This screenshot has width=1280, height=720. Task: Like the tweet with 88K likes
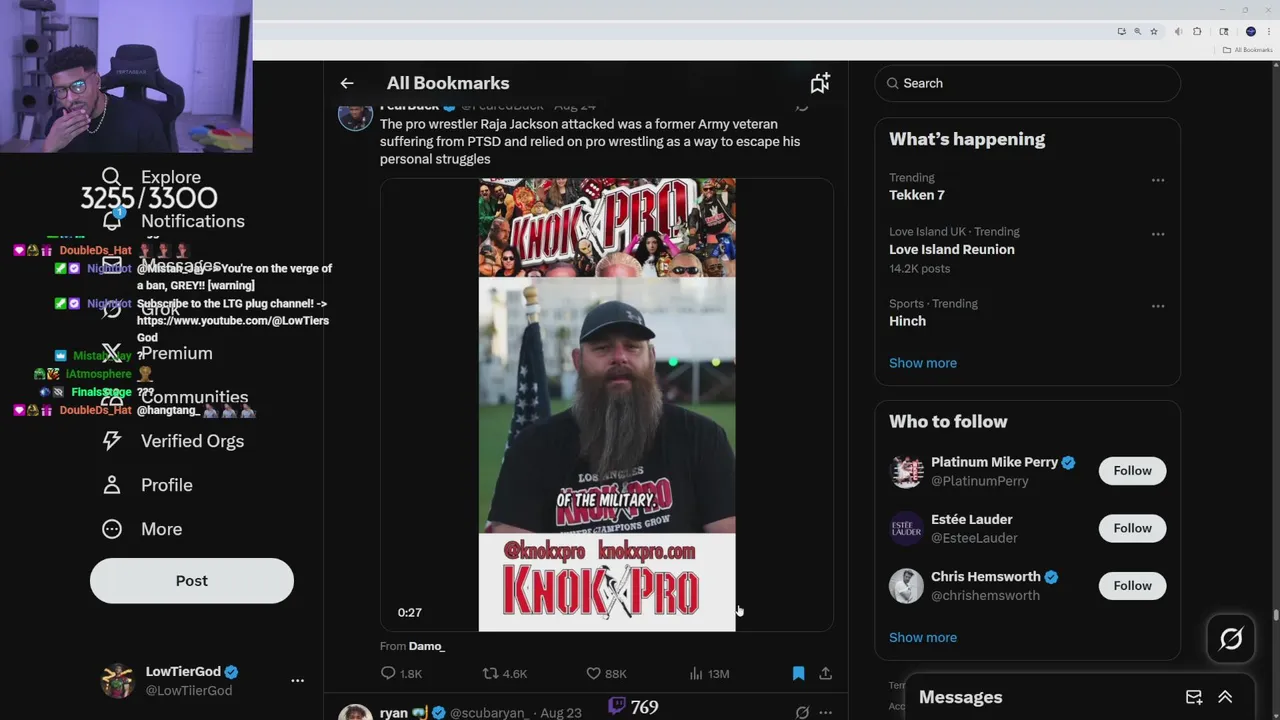point(606,674)
